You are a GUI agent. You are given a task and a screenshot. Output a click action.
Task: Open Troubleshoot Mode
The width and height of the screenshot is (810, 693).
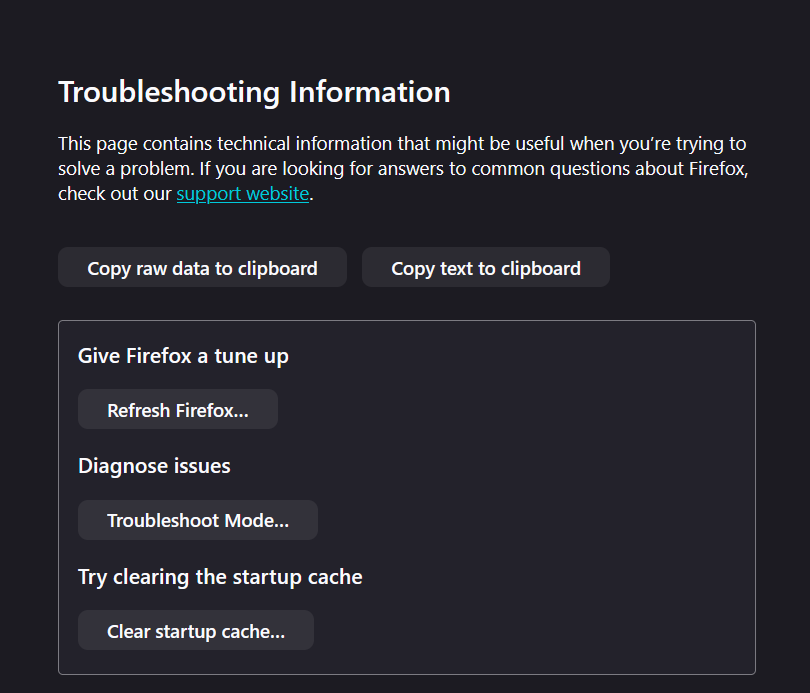pos(198,520)
